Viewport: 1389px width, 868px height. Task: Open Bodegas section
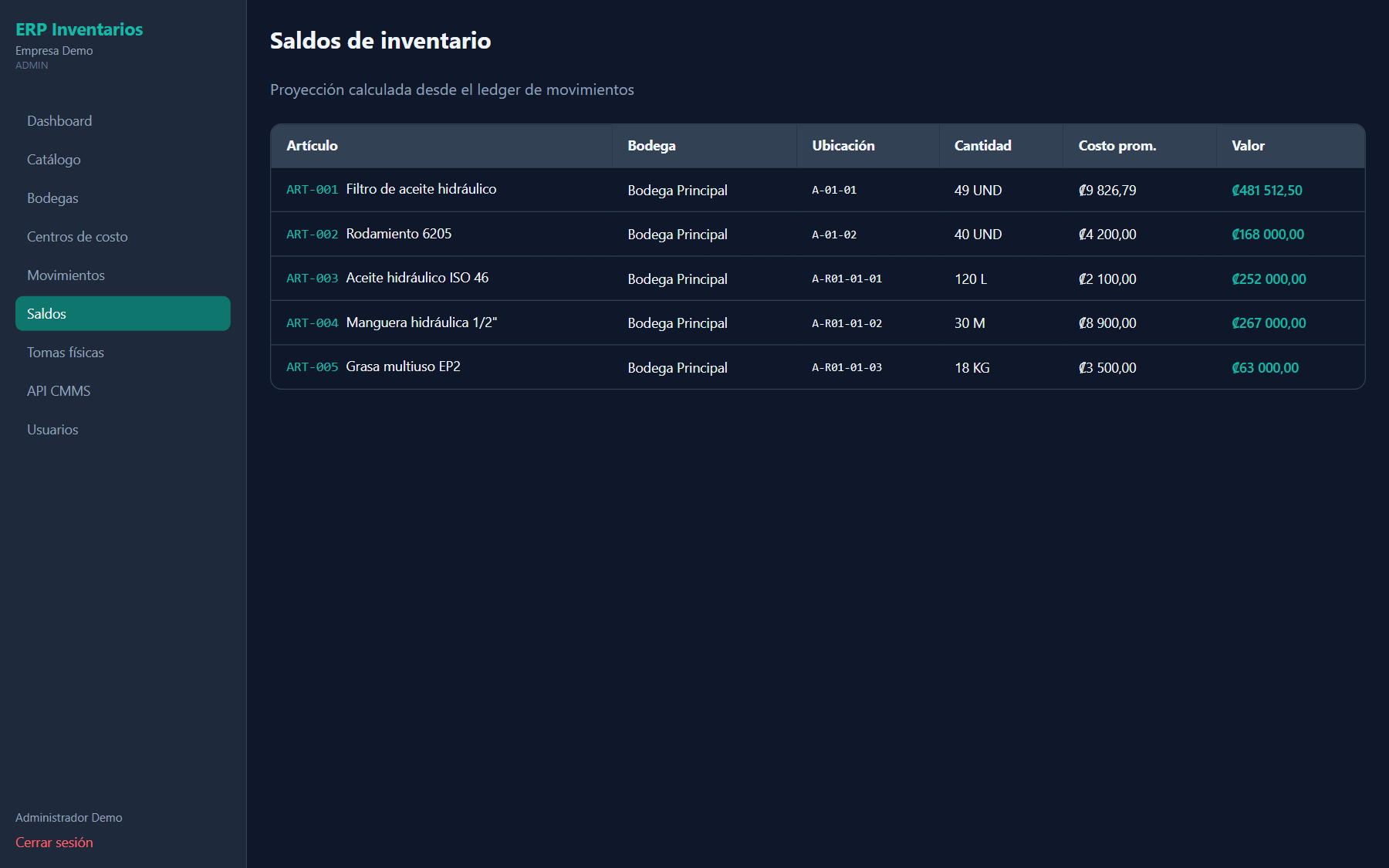(123, 198)
